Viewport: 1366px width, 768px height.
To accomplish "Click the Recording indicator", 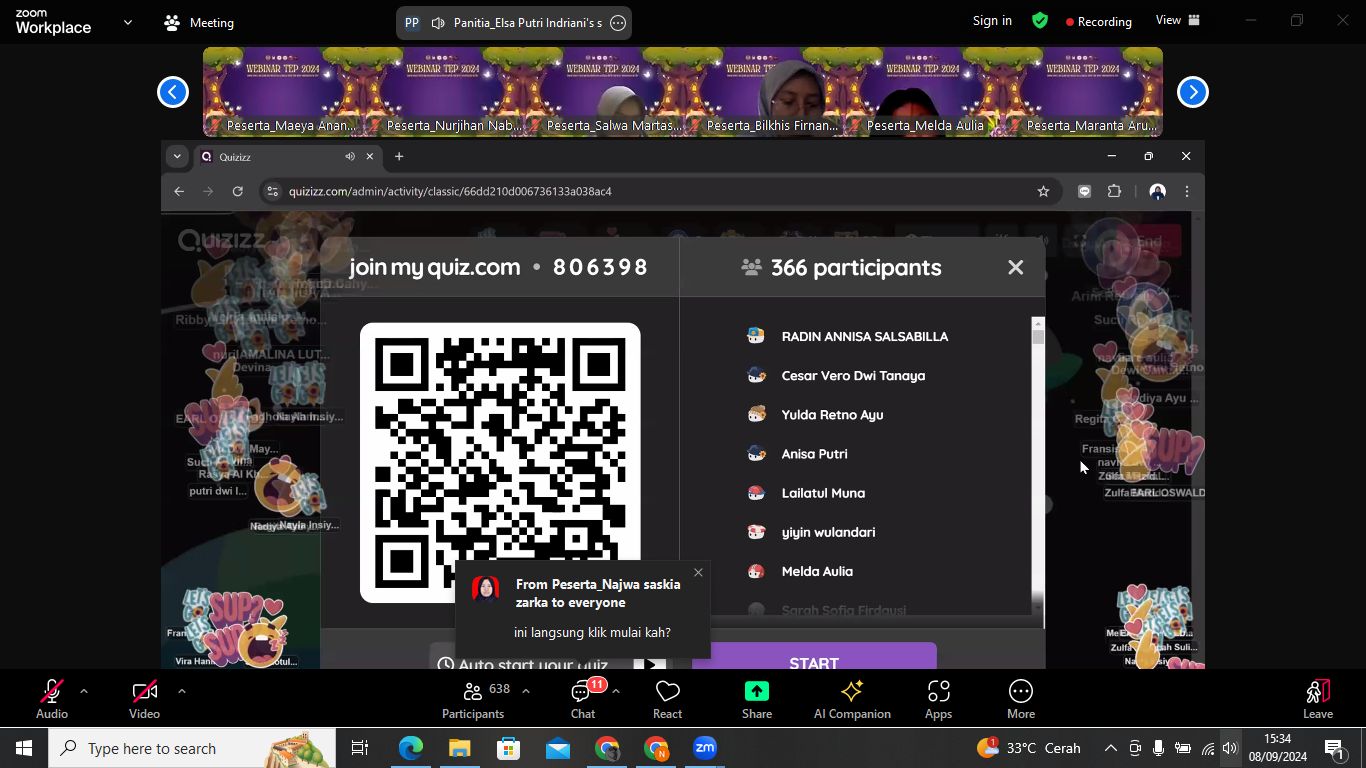I will (x=1099, y=21).
